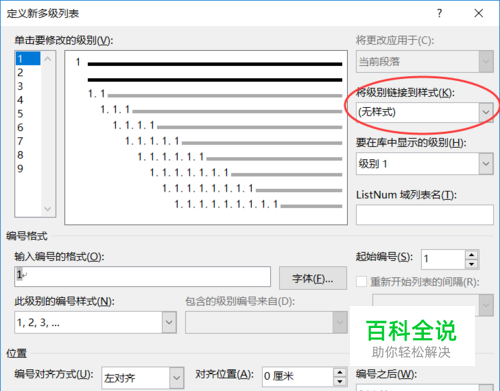This screenshot has height=391, width=500.
Task: Open the 要在库中显示的级别 dropdown showing 级别 1
Action: coord(486,164)
